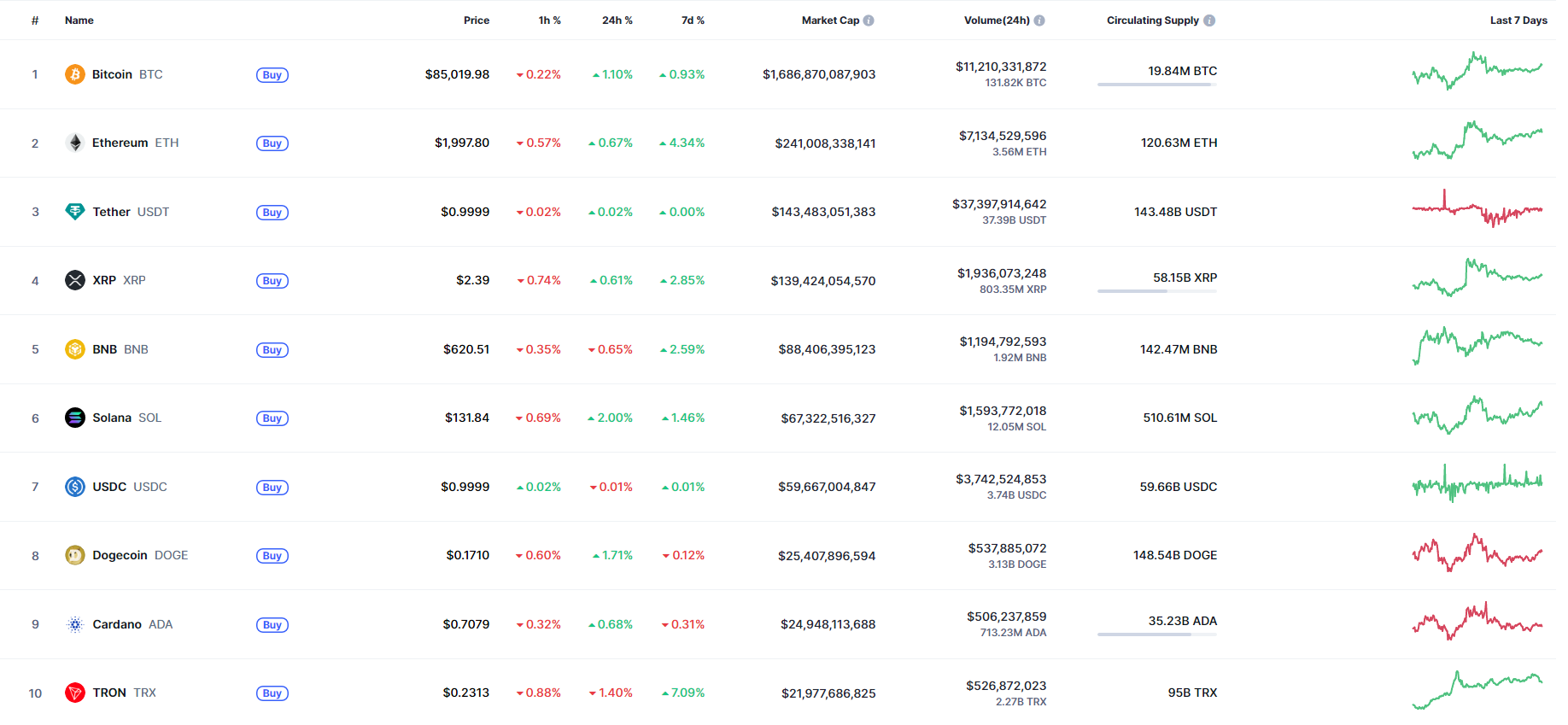Viewport: 1568px width, 725px height.
Task: Sort by the 1h % column header
Action: tap(550, 20)
